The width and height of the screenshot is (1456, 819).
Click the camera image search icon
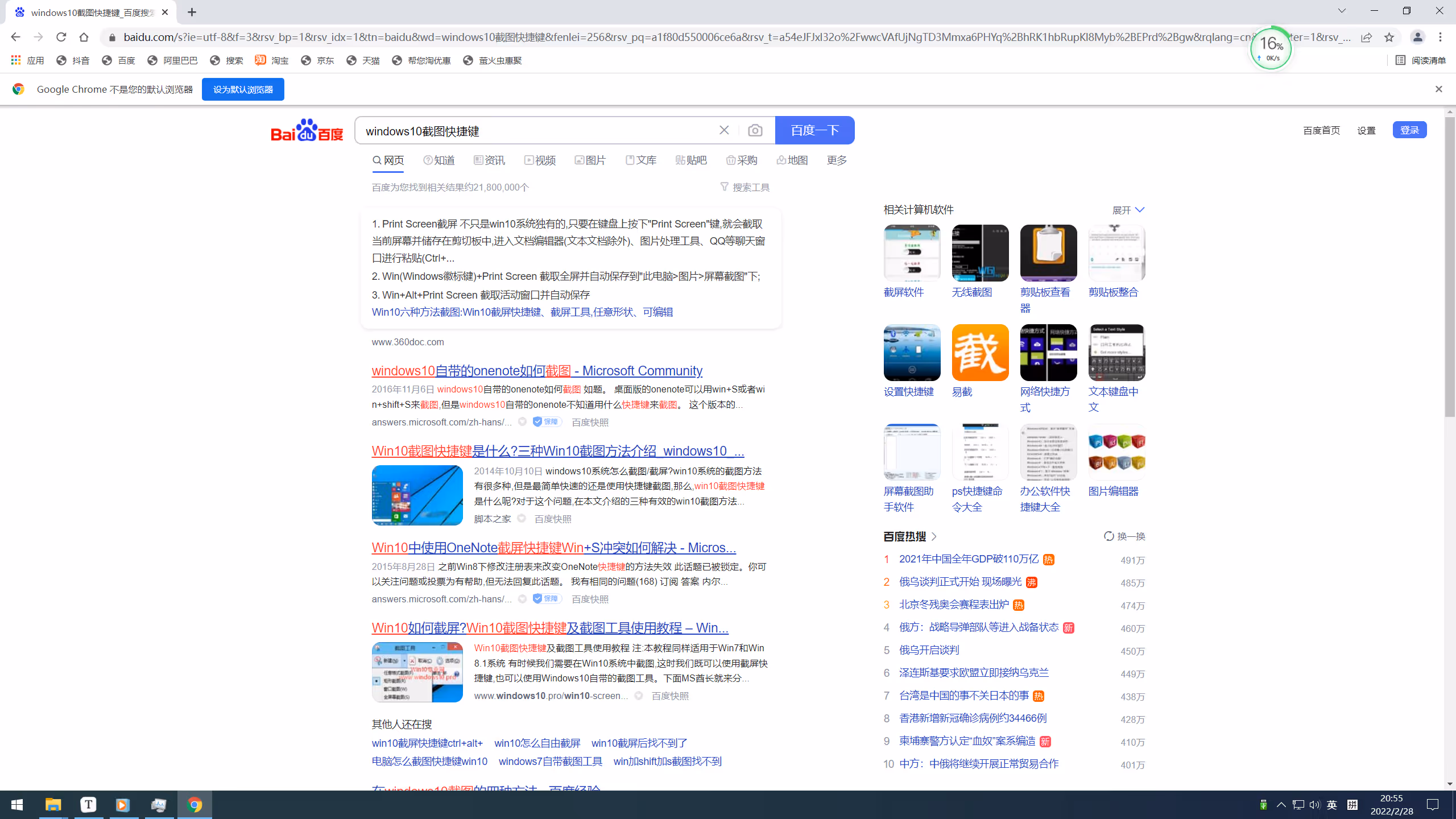(755, 131)
